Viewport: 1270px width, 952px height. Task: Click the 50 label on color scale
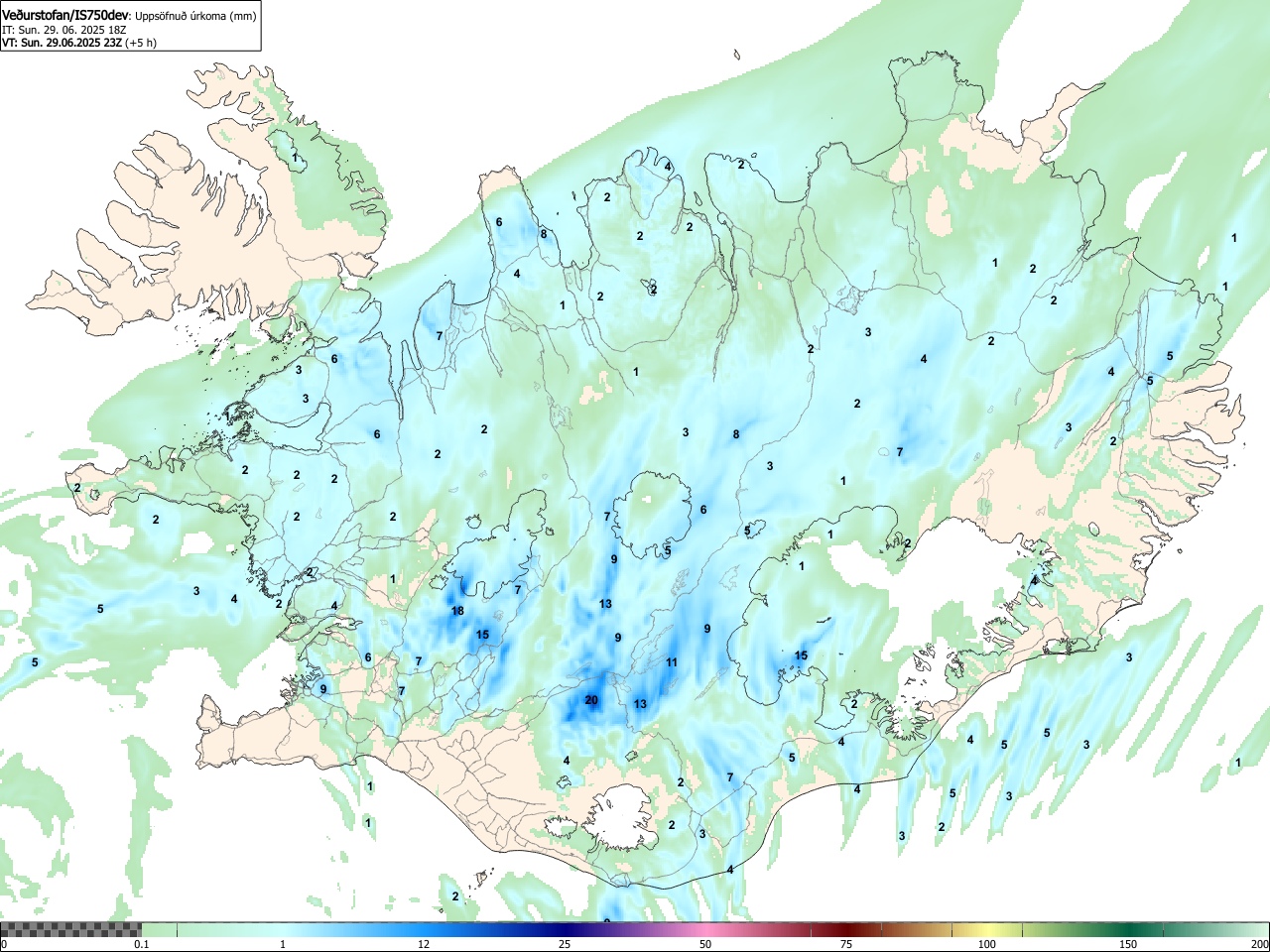coord(705,944)
